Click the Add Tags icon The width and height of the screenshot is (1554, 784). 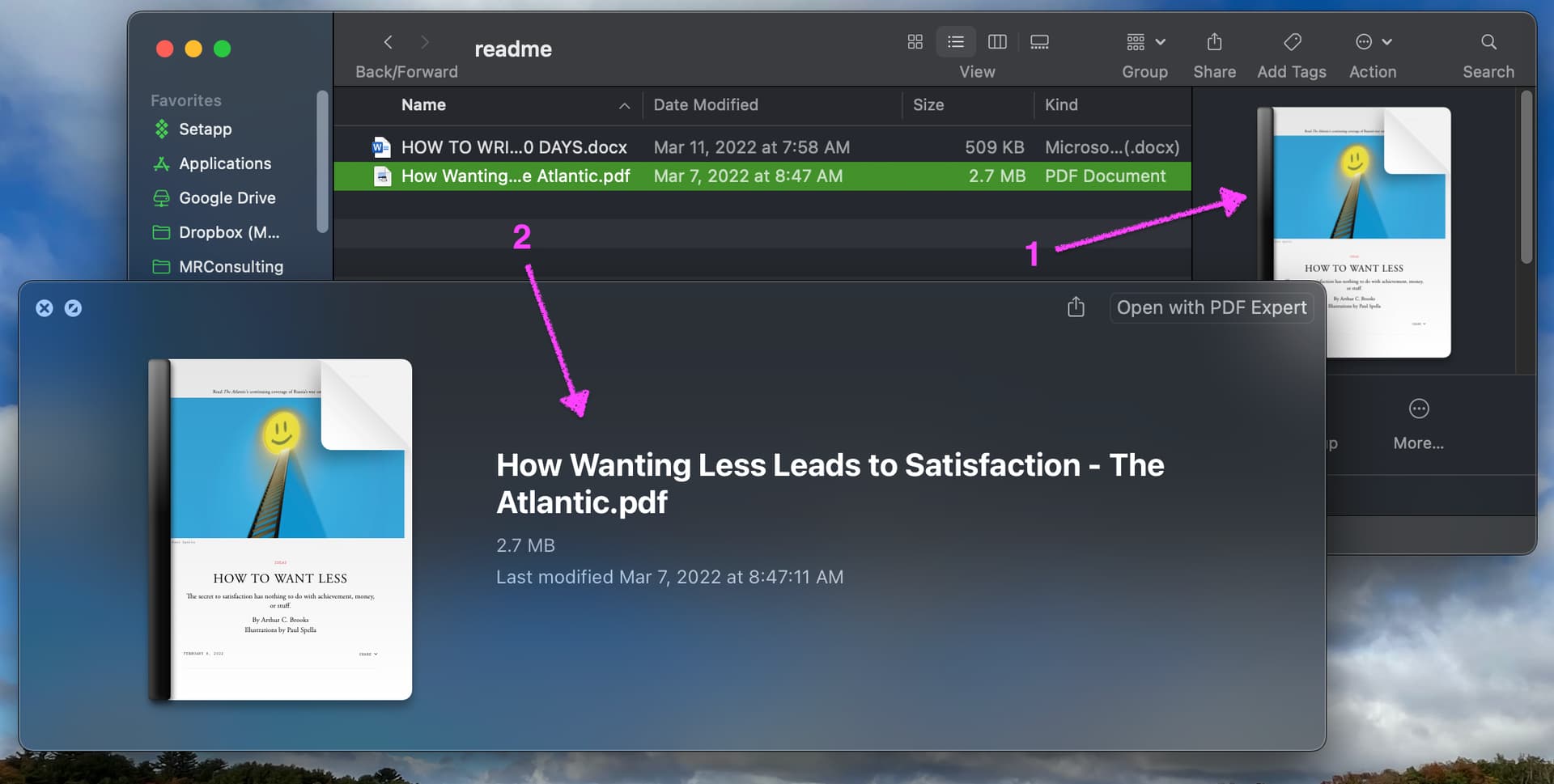point(1293,42)
